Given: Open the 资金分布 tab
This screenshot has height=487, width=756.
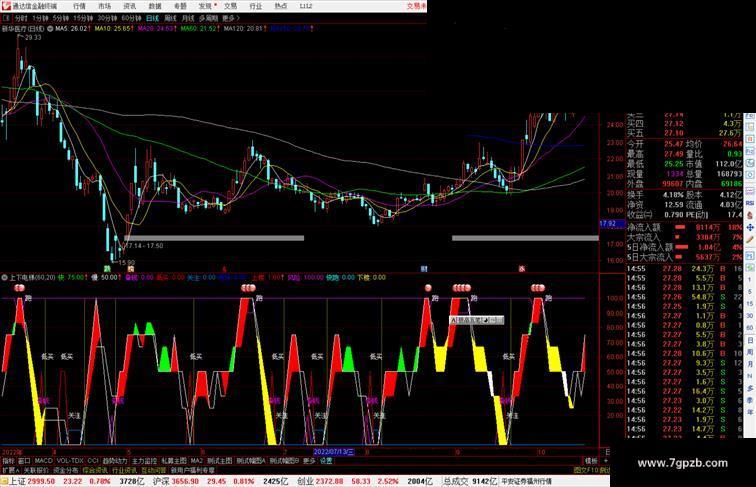Looking at the screenshot, I should coord(66,470).
